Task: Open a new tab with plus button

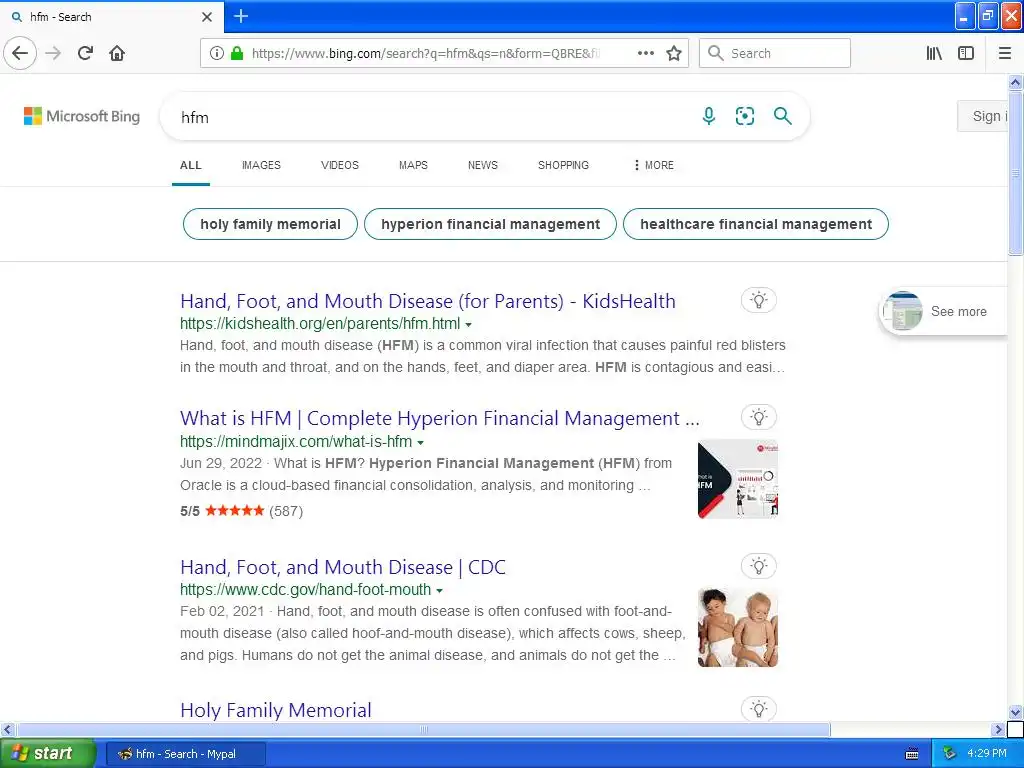Action: [241, 16]
